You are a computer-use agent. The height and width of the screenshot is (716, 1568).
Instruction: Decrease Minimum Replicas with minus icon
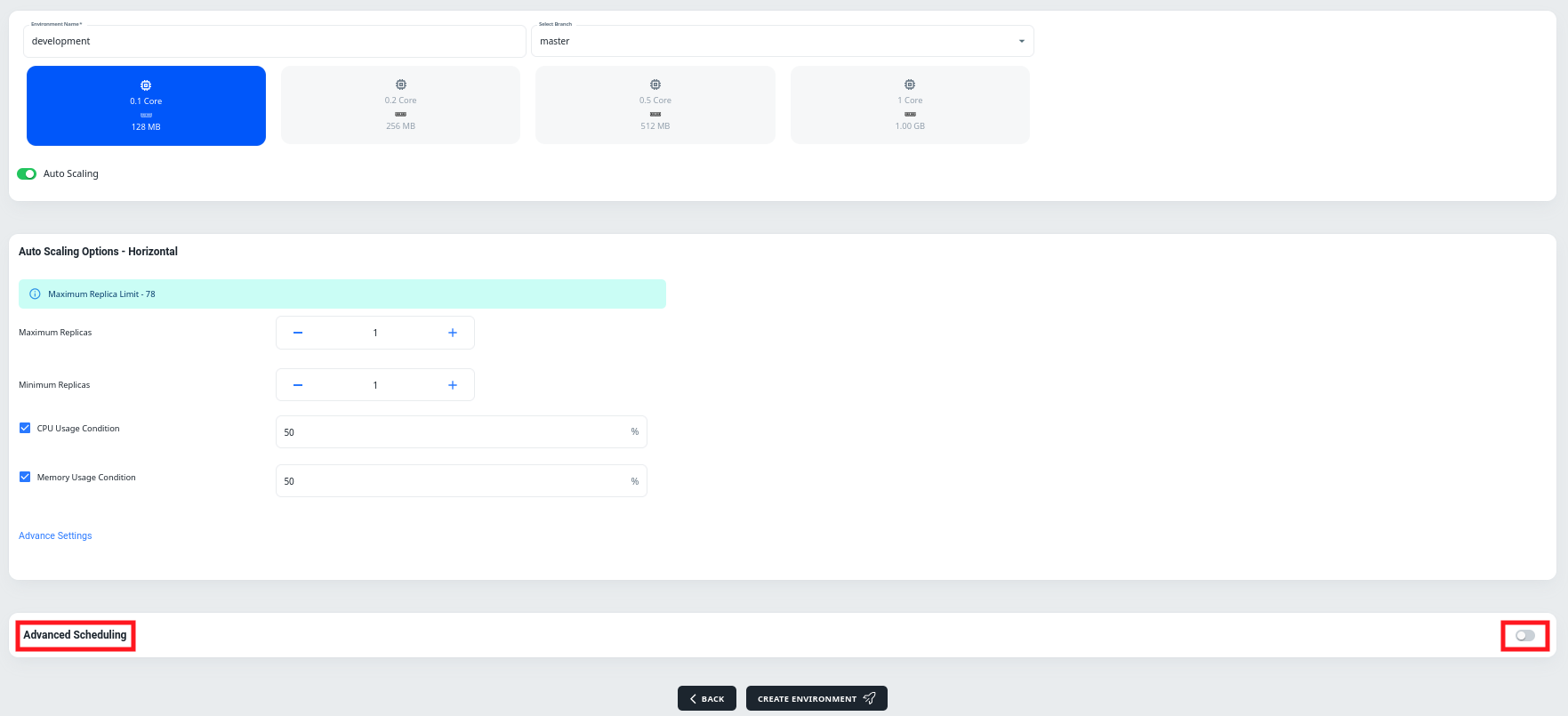[298, 385]
